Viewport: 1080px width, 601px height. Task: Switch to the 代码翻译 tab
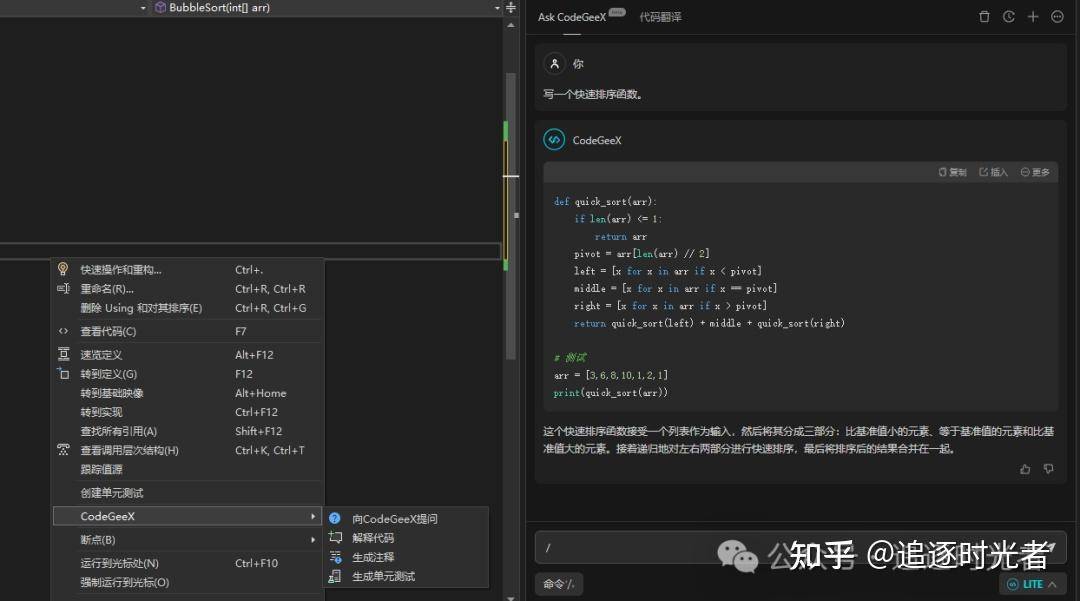660,17
